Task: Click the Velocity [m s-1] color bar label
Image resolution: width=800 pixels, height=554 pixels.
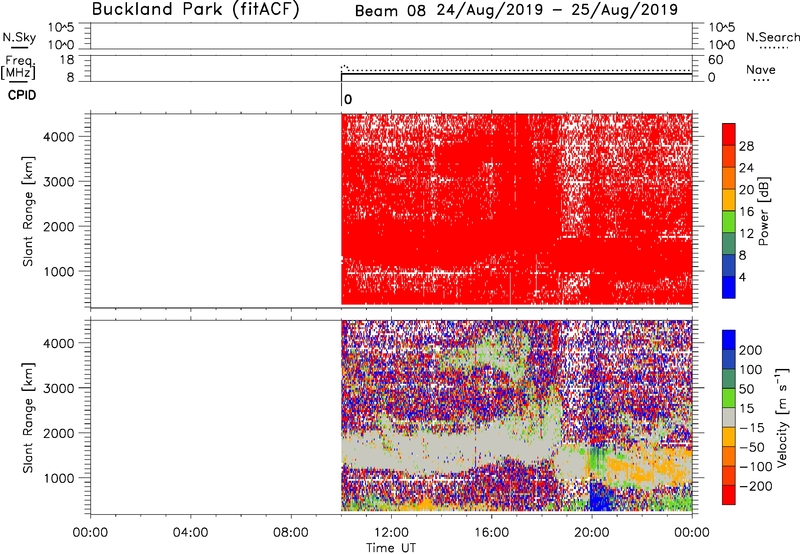Action: [783, 417]
